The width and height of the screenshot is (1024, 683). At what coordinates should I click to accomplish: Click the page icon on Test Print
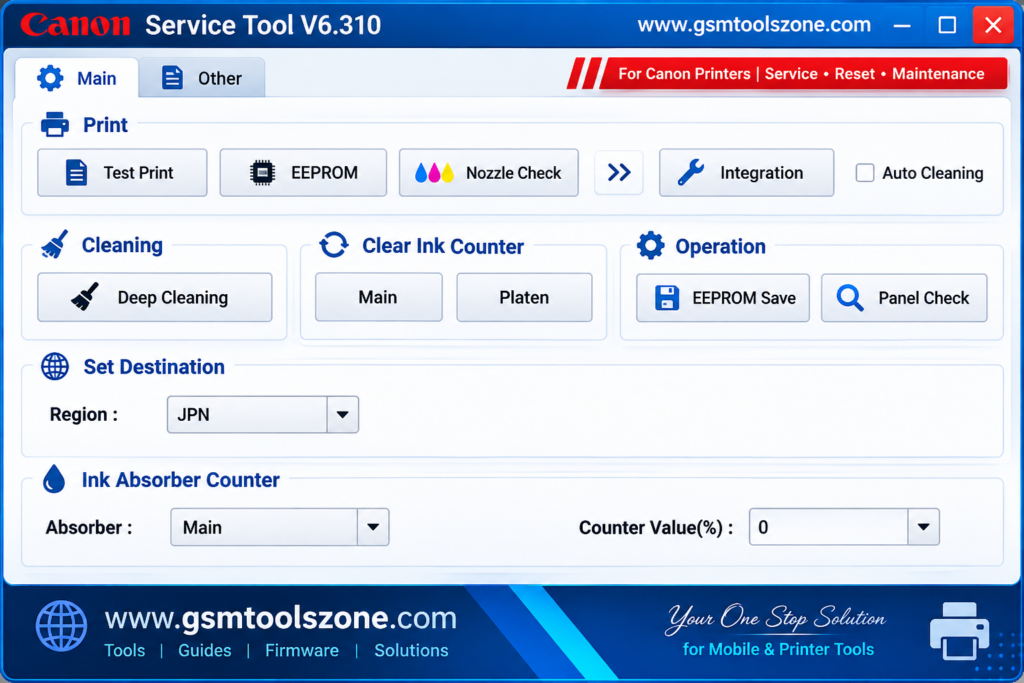tap(76, 173)
